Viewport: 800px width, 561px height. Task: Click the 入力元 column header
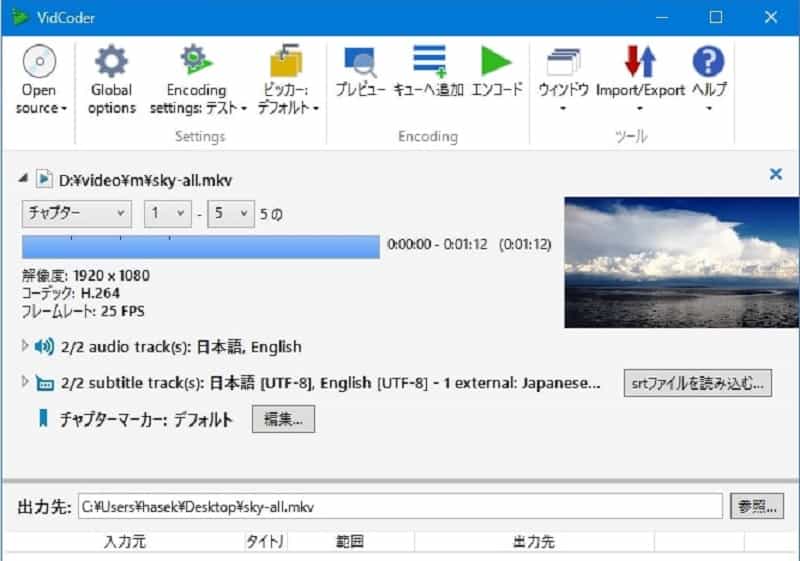pyautogui.click(x=125, y=541)
